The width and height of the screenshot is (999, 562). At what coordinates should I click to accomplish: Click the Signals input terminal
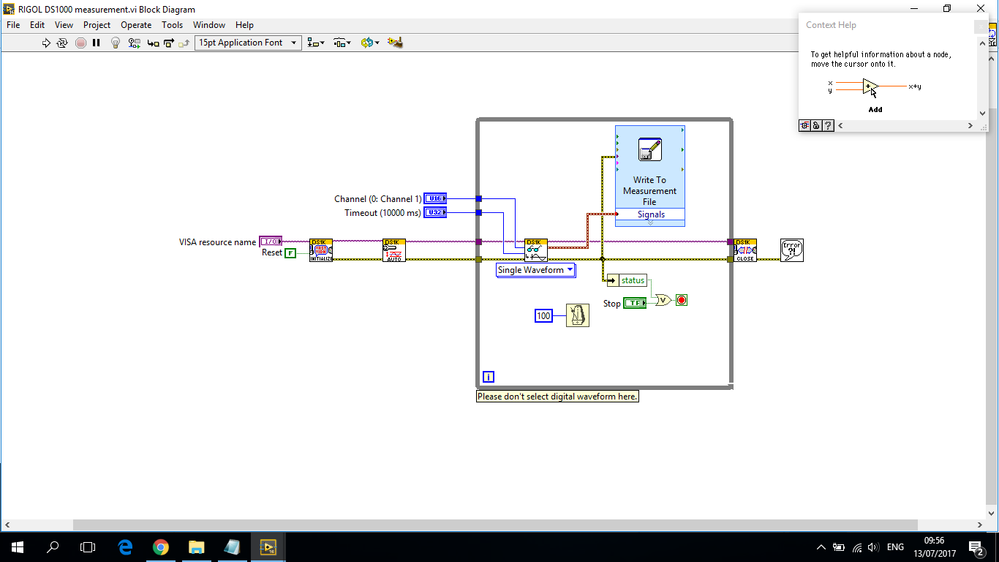click(x=650, y=215)
